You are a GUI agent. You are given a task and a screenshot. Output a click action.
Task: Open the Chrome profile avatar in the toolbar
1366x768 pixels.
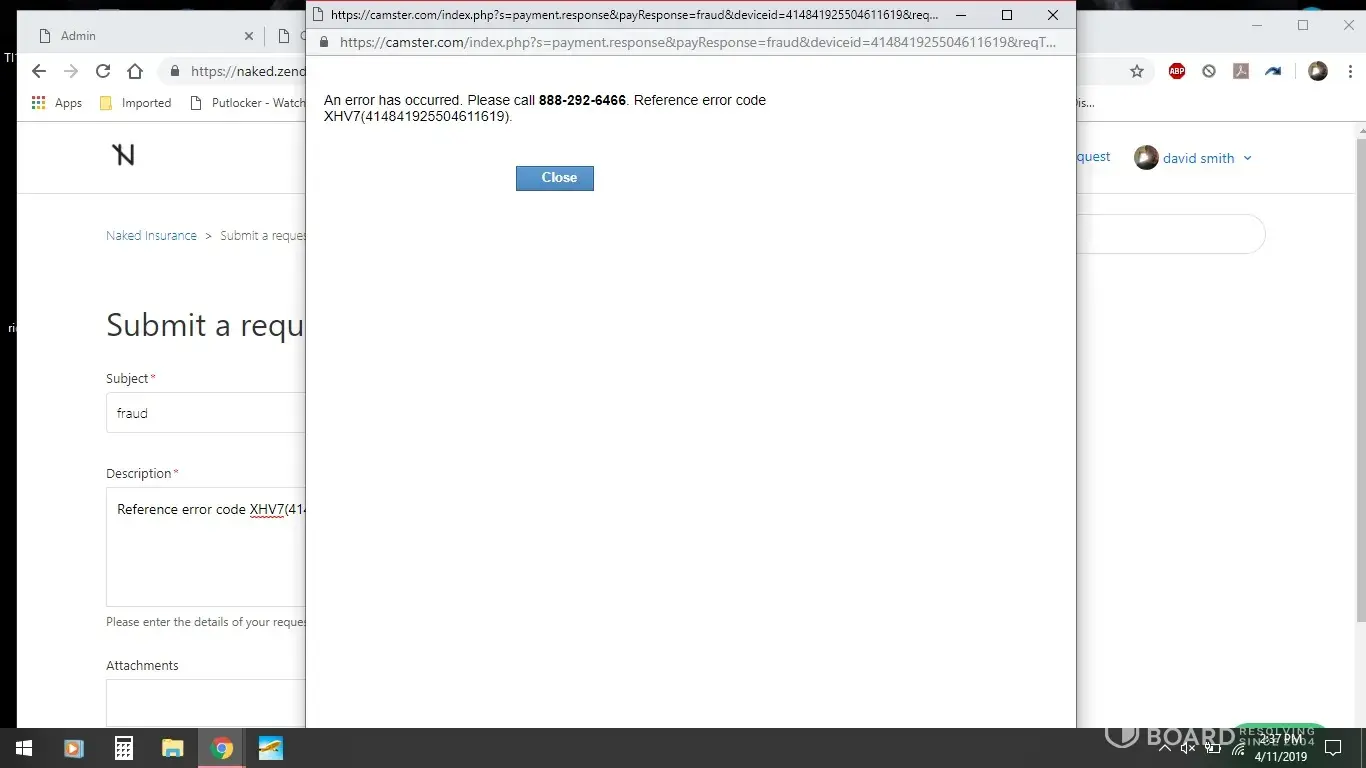click(x=1318, y=71)
